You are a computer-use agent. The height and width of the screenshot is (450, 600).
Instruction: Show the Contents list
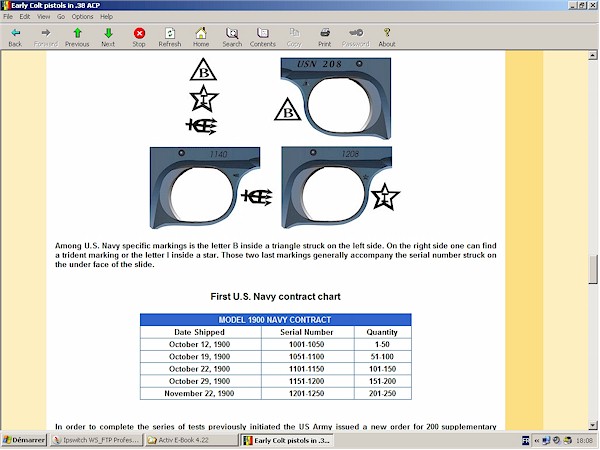tap(263, 37)
